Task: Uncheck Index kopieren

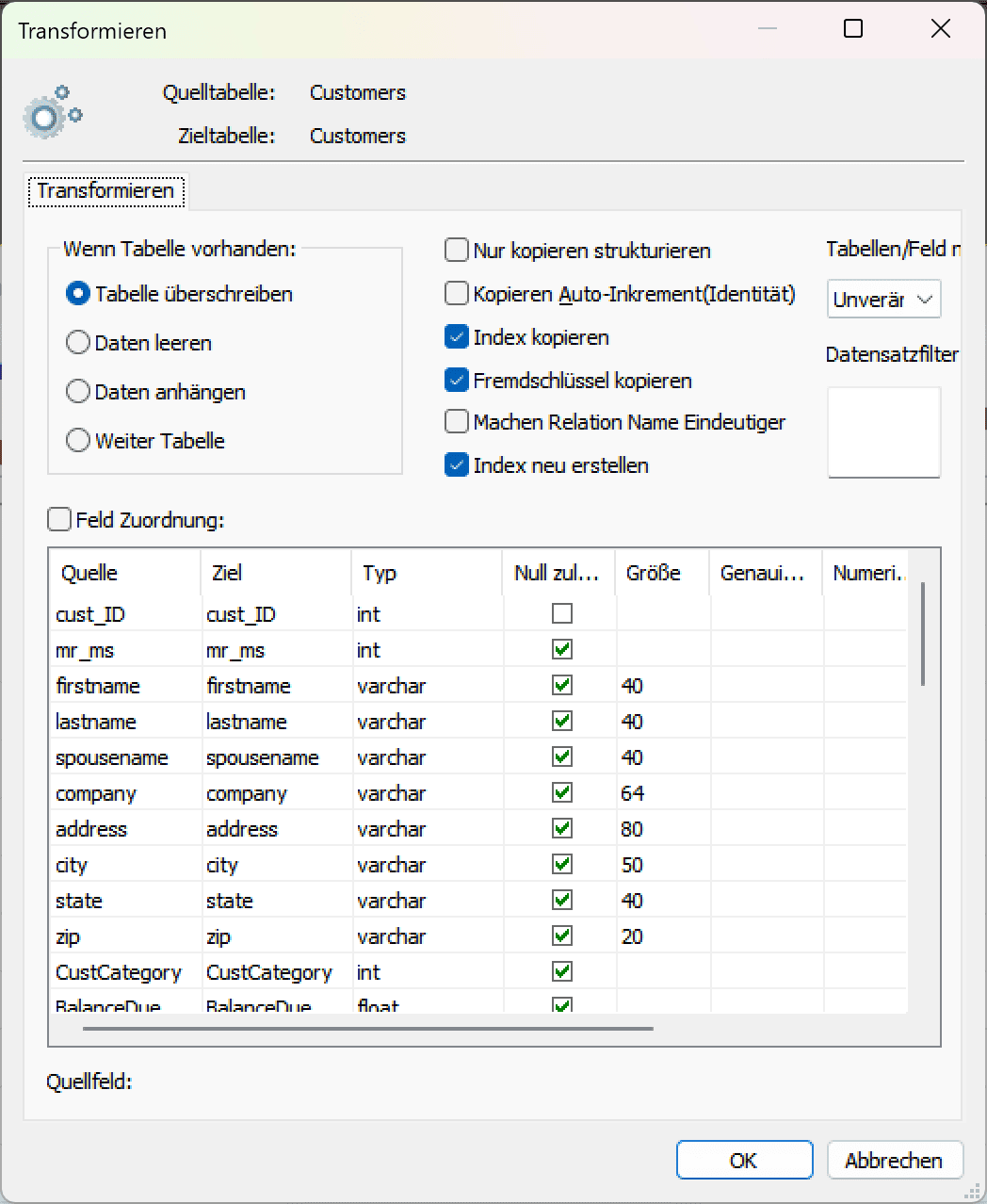Action: tap(457, 337)
